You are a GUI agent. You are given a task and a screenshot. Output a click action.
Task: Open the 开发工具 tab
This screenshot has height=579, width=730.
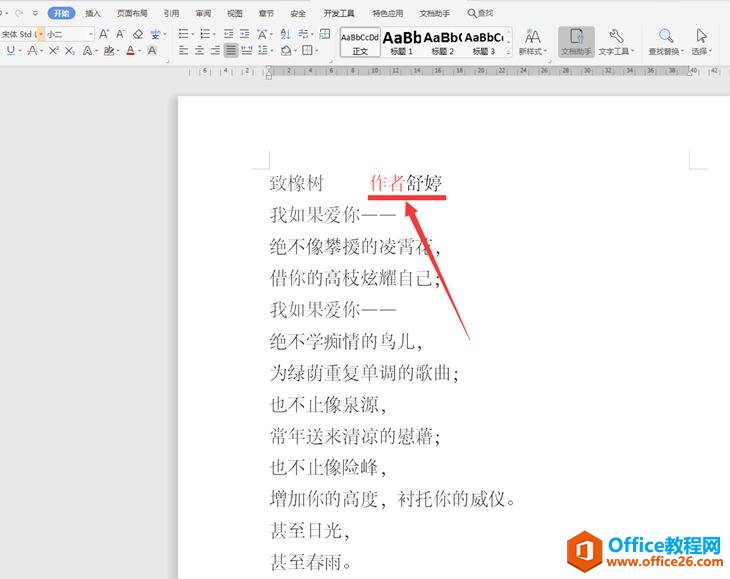(x=339, y=13)
